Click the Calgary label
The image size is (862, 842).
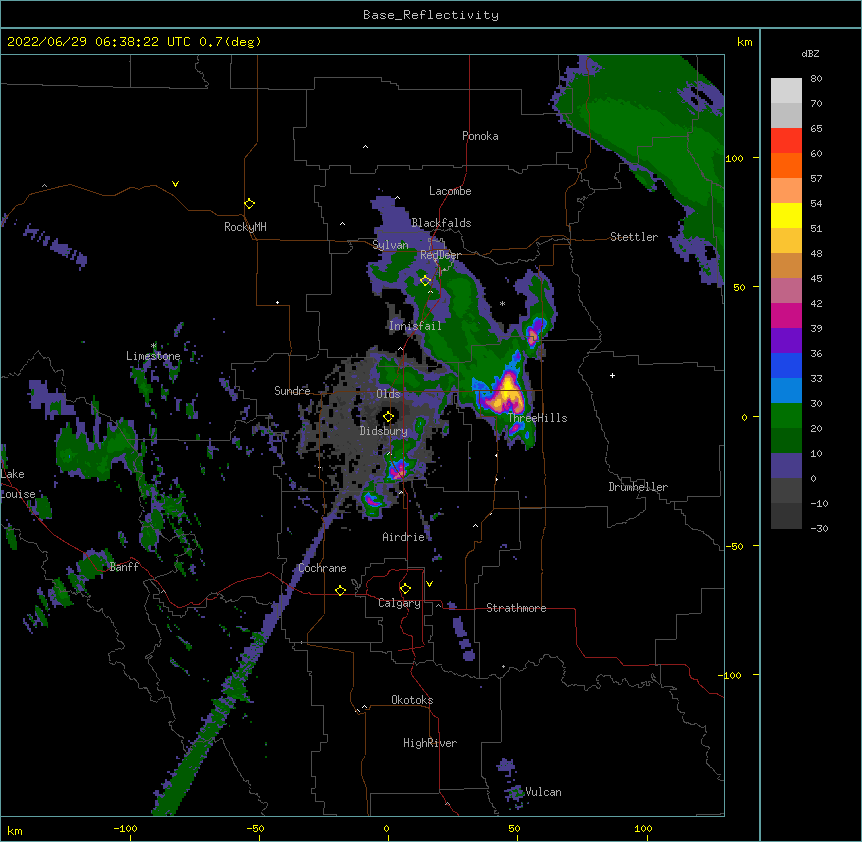click(x=399, y=603)
